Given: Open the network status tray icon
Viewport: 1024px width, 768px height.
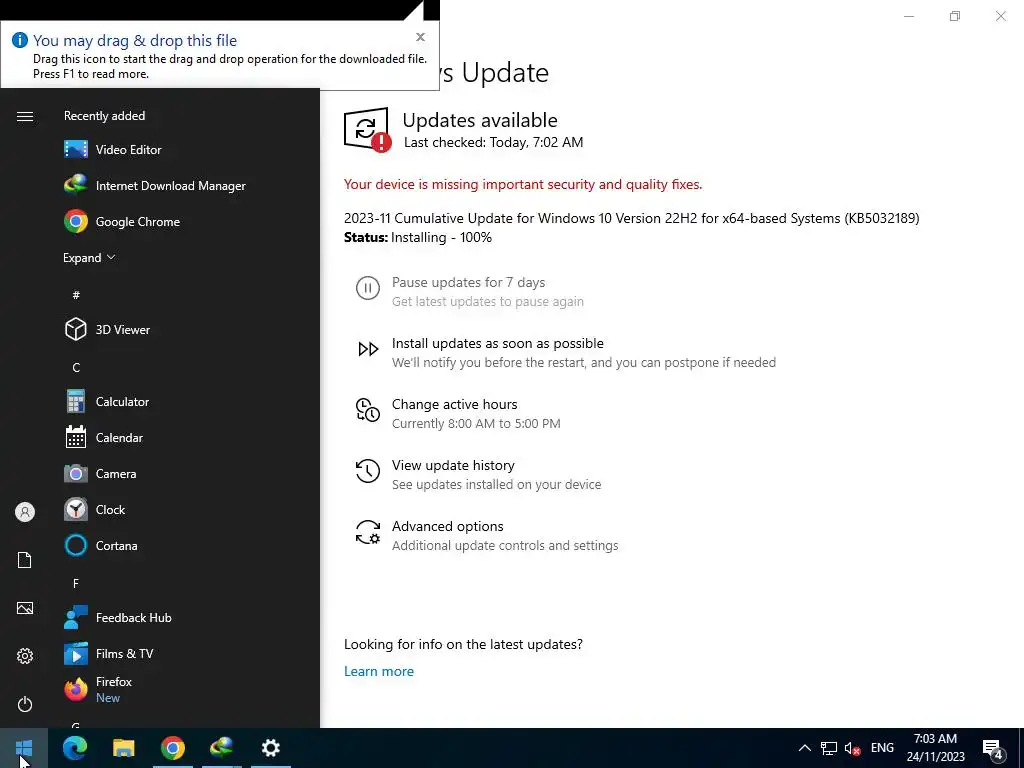Looking at the screenshot, I should tap(829, 748).
